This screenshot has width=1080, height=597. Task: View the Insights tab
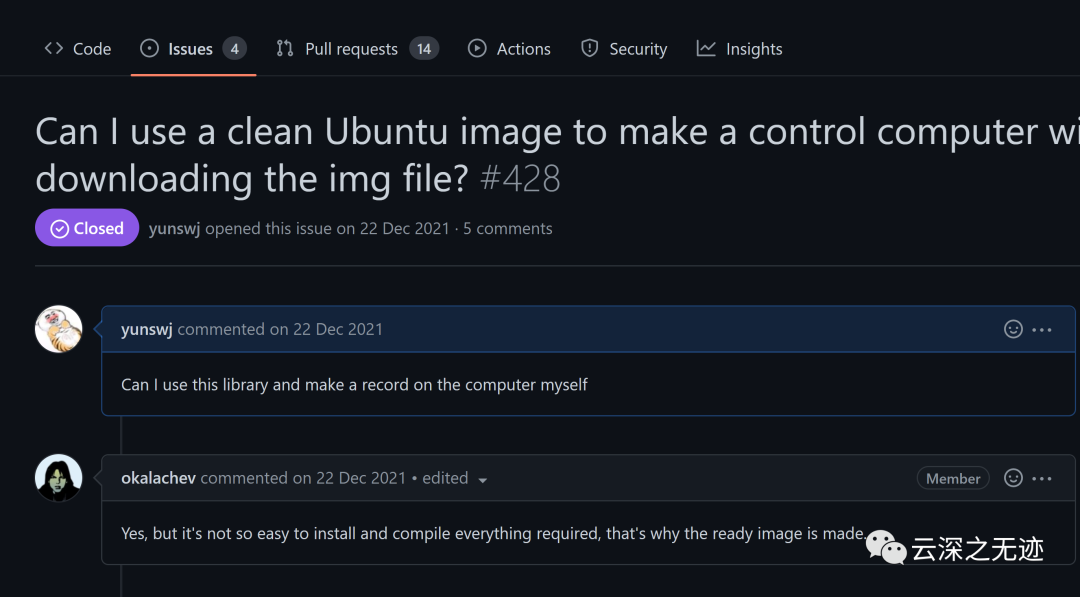(x=740, y=49)
